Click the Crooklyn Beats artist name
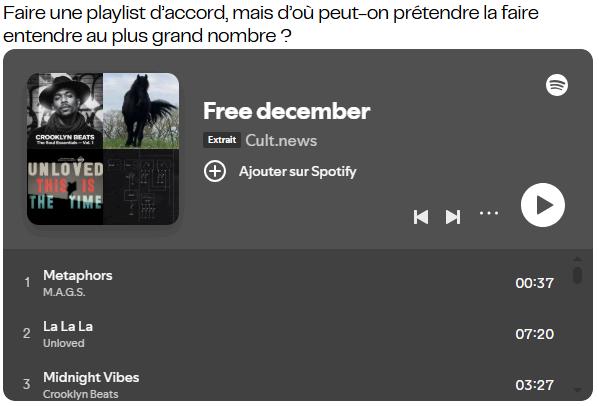The width and height of the screenshot is (599, 406). (81, 394)
